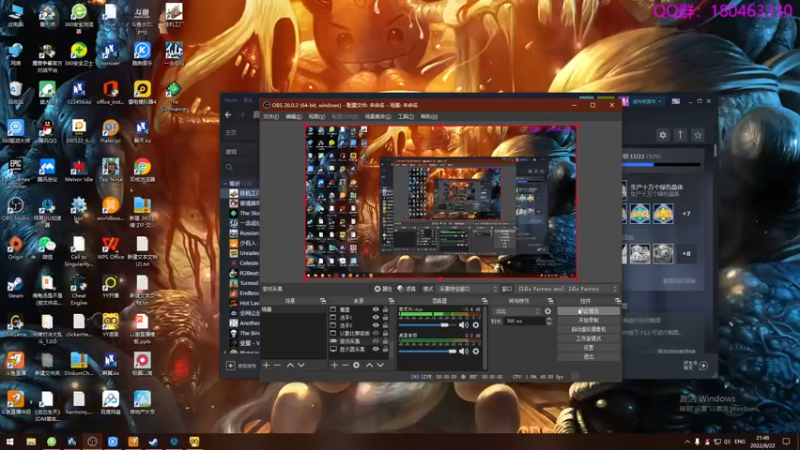
Task: Open the 工具 menu in OBS
Action: click(406, 117)
